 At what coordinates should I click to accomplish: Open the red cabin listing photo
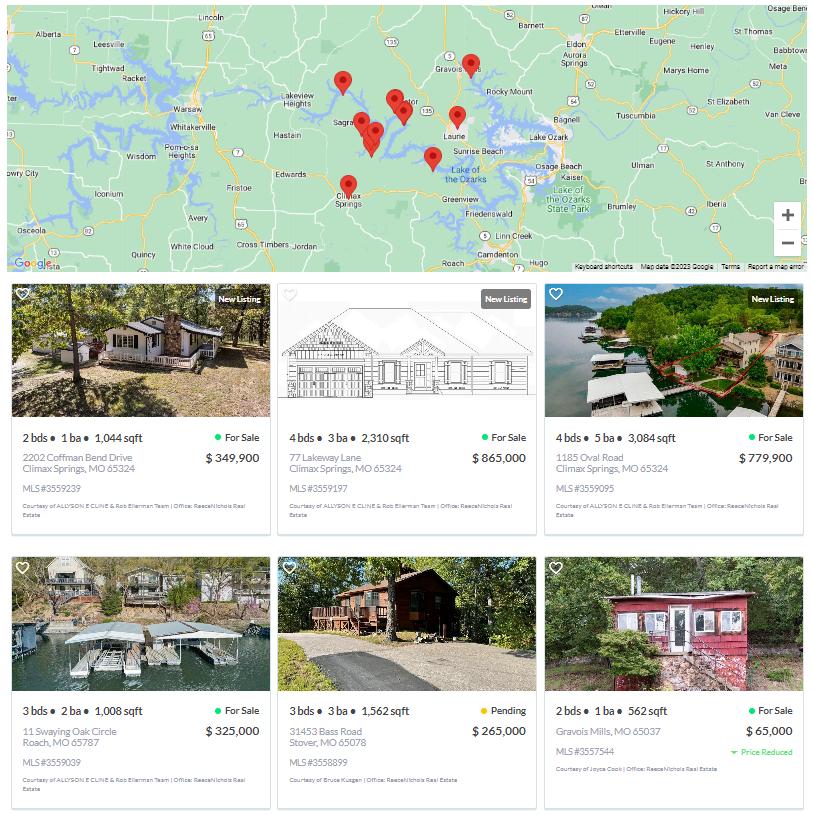click(674, 624)
